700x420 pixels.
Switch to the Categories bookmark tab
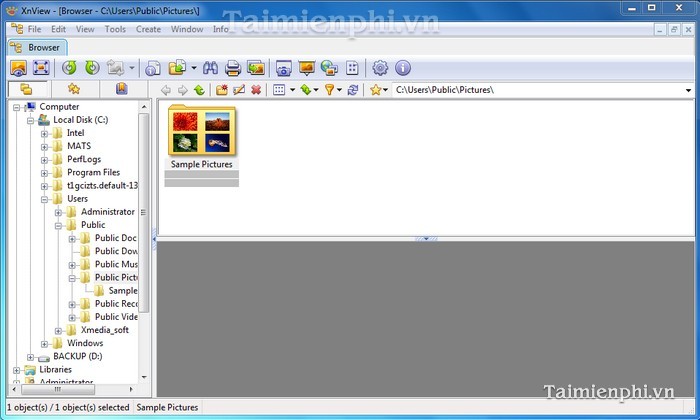tap(121, 89)
